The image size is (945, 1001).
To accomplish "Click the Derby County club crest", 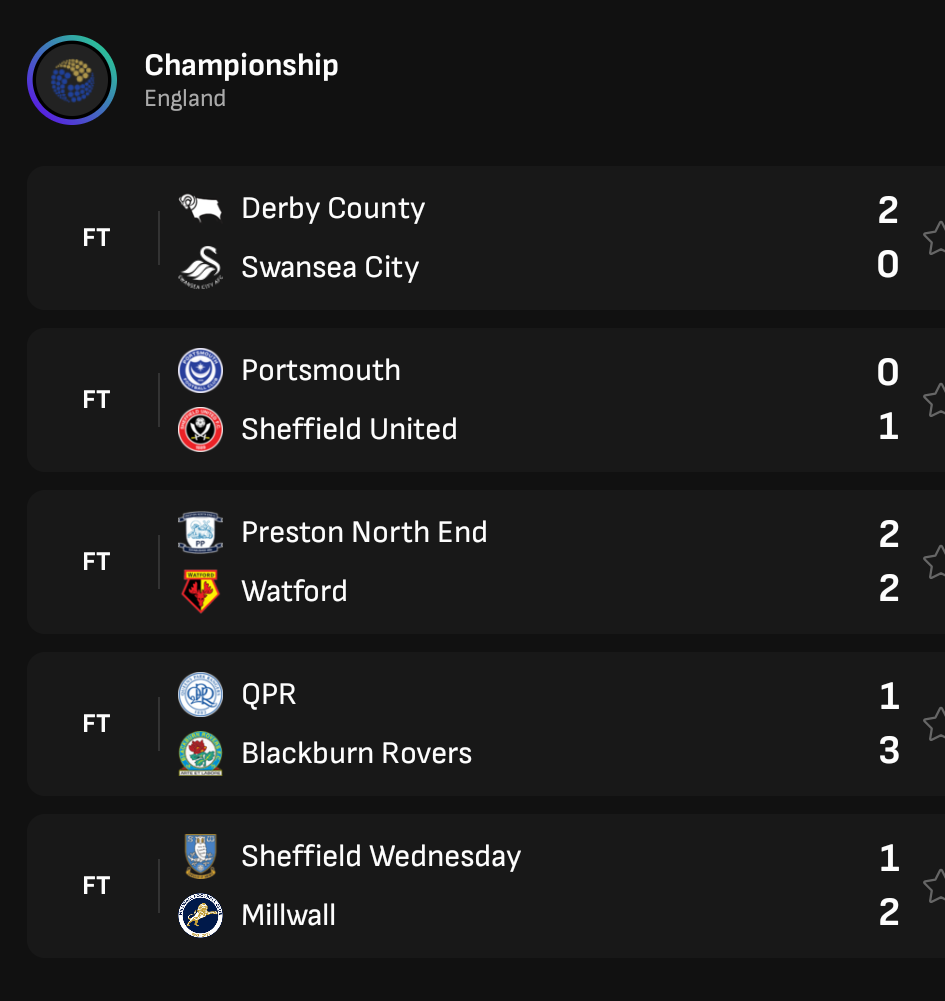I will [199, 208].
